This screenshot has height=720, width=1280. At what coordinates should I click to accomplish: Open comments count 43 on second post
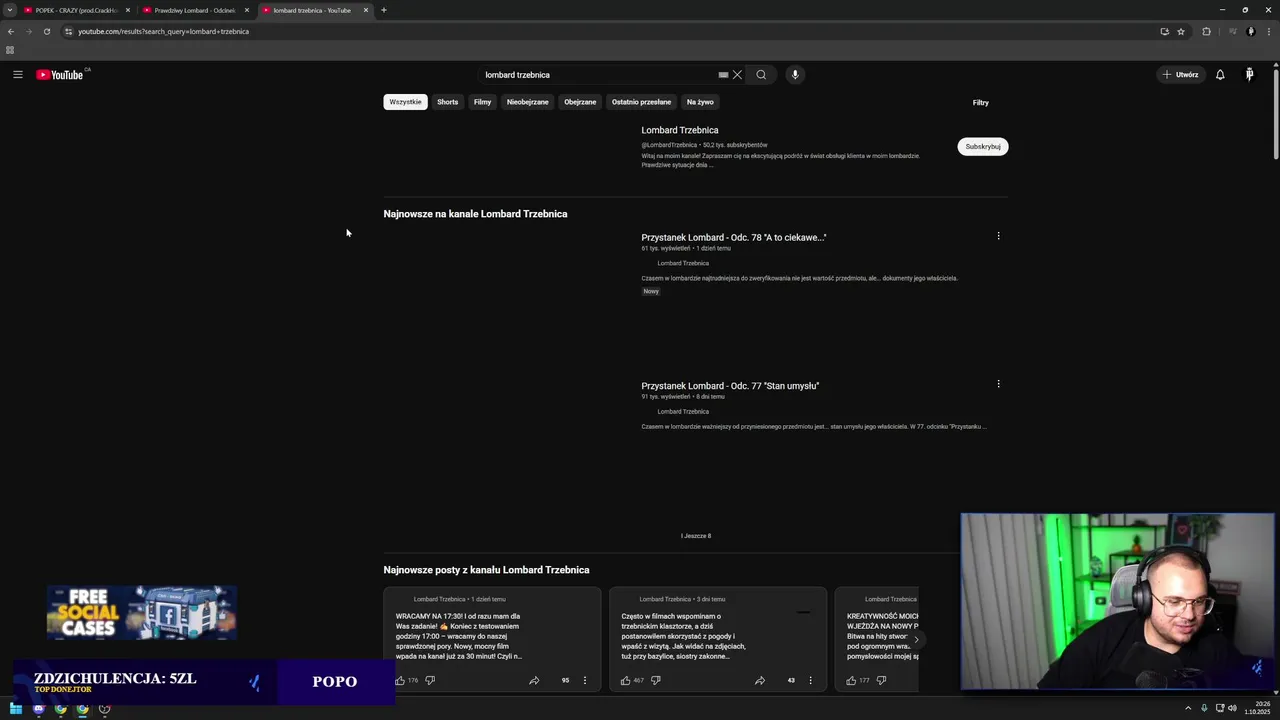(791, 680)
